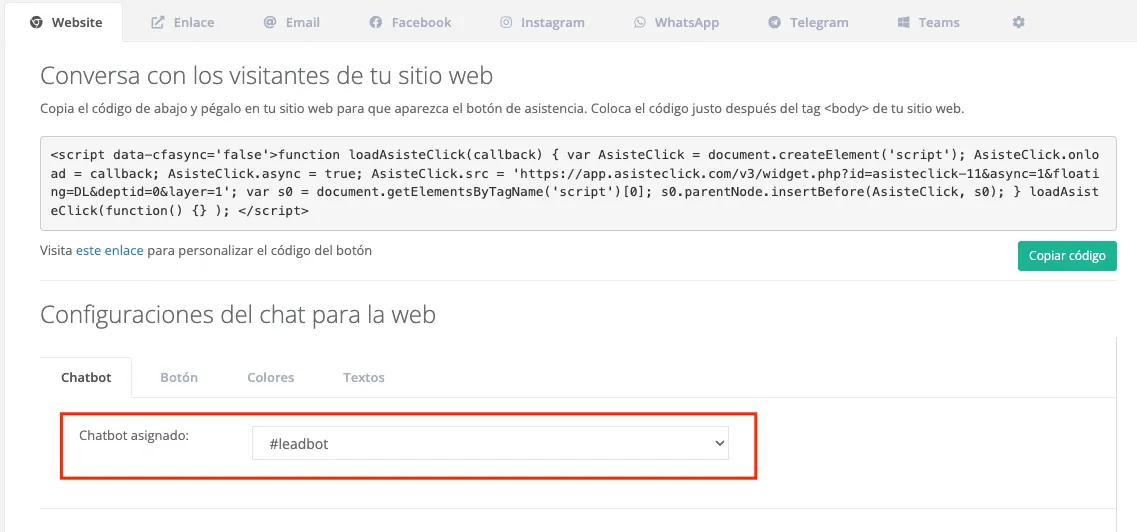Click inside the widget script code box
This screenshot has height=532, width=1137.
point(579,183)
